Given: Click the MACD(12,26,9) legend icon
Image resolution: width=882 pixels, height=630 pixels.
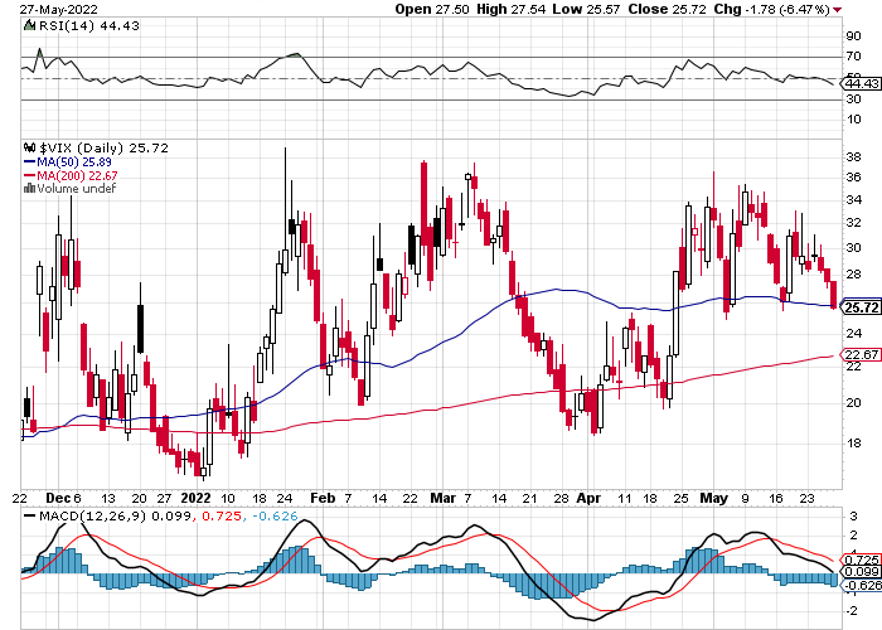Looking at the screenshot, I should pyautogui.click(x=29, y=515).
